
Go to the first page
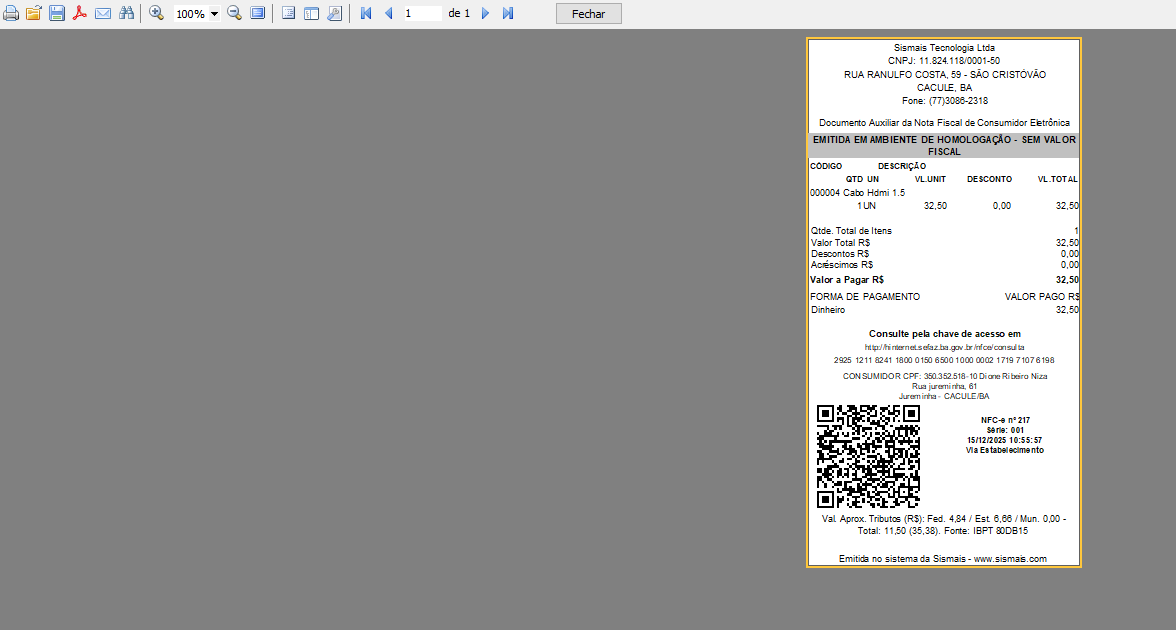[365, 14]
